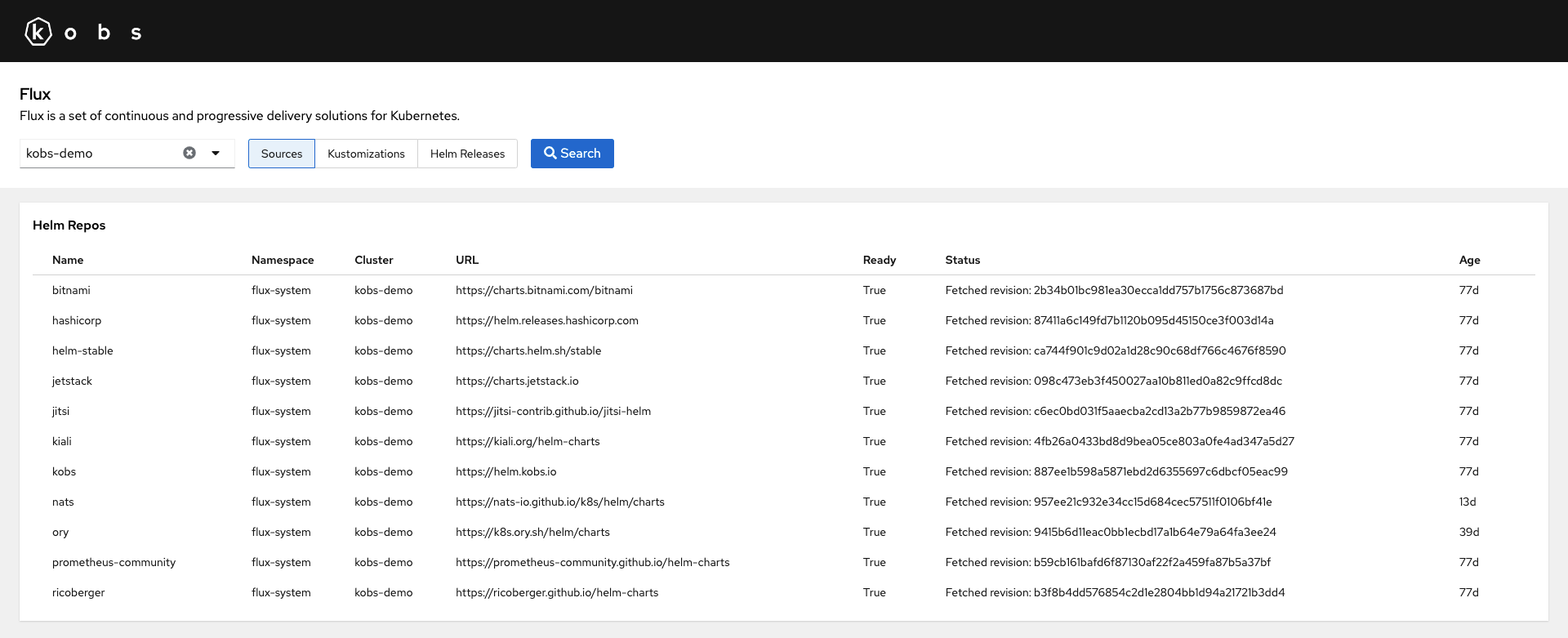Click the Cluster column header
1568x638 pixels.
point(374,260)
